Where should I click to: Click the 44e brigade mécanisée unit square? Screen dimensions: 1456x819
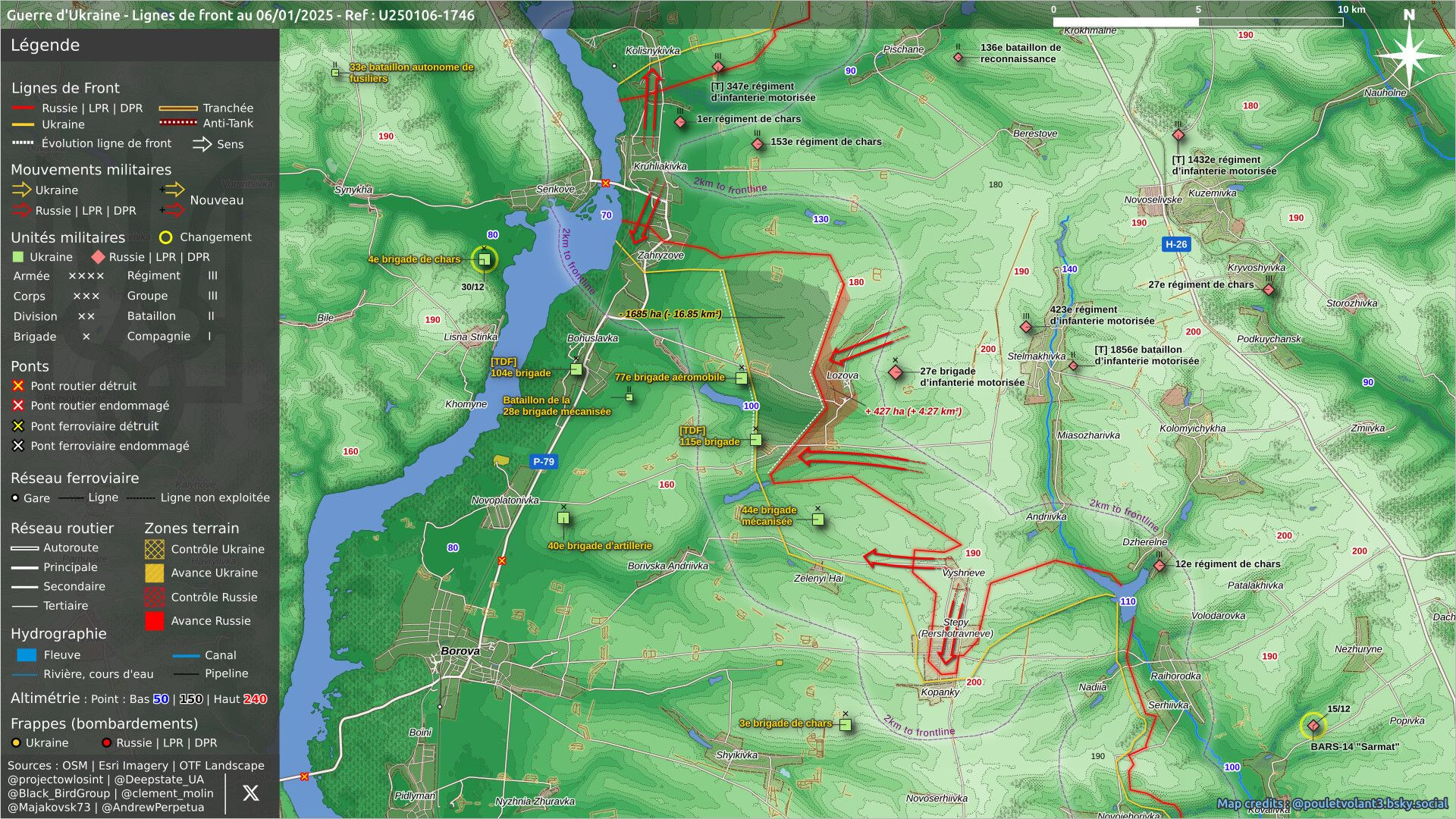817,519
